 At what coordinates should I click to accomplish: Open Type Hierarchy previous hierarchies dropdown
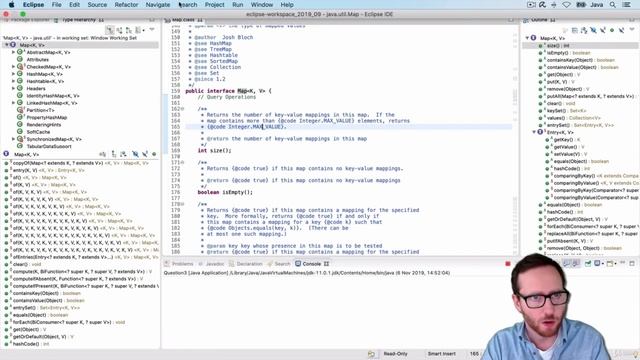point(143,30)
